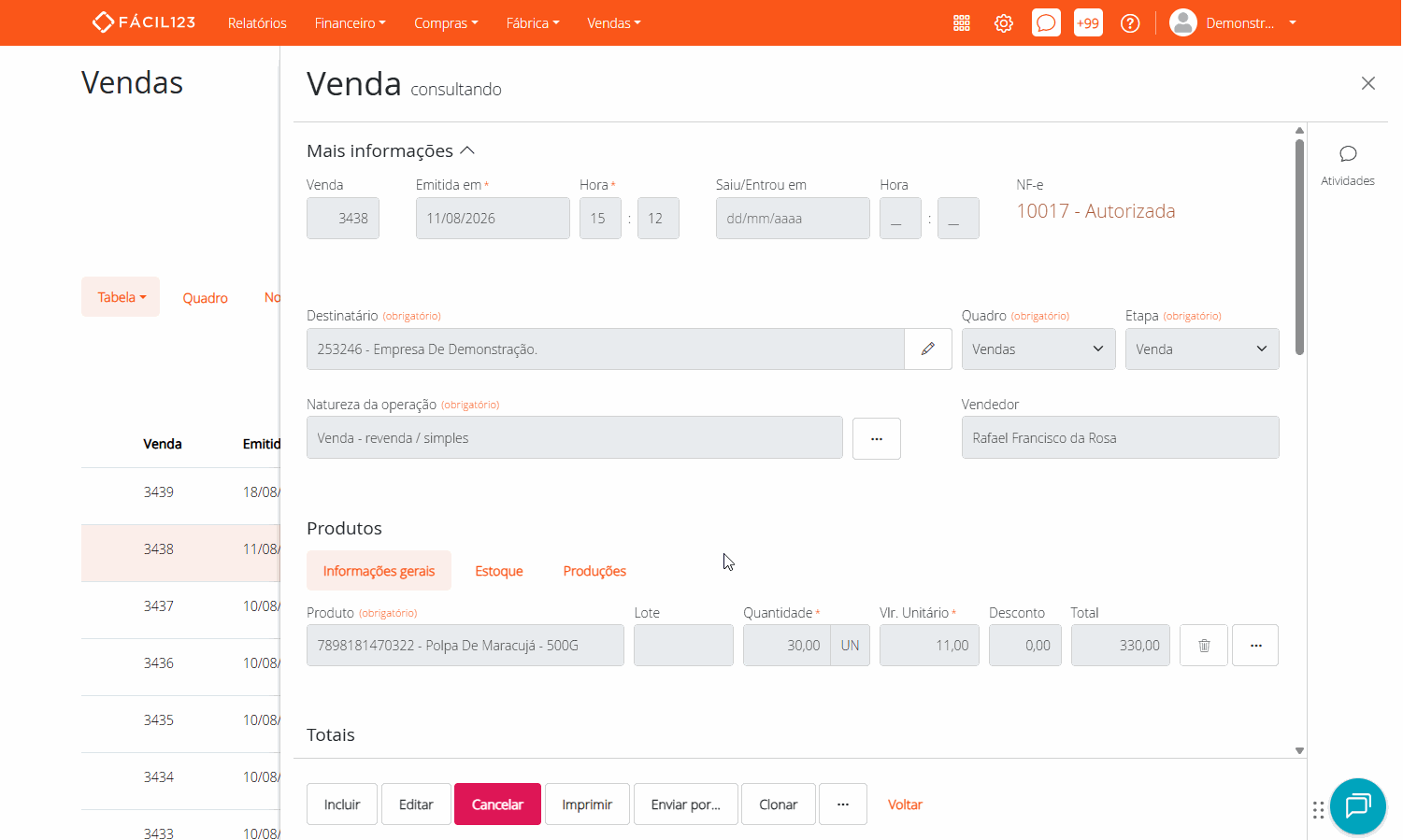This screenshot has height=840, width=1403.
Task: Click the Incluir button
Action: click(342, 804)
